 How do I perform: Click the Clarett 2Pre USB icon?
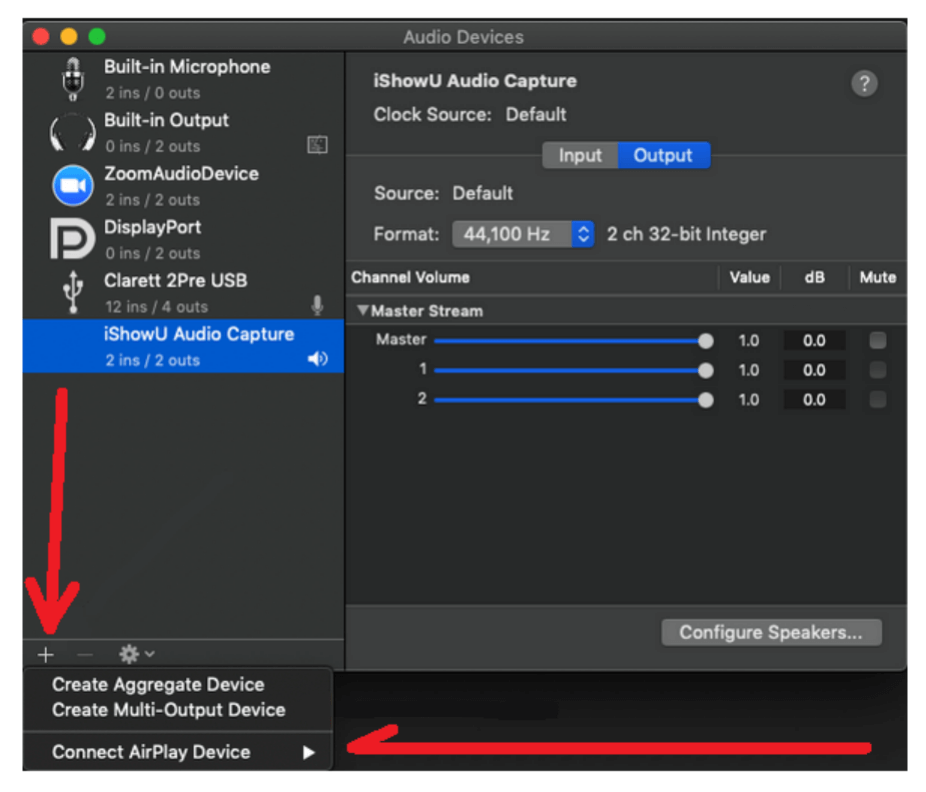point(73,292)
